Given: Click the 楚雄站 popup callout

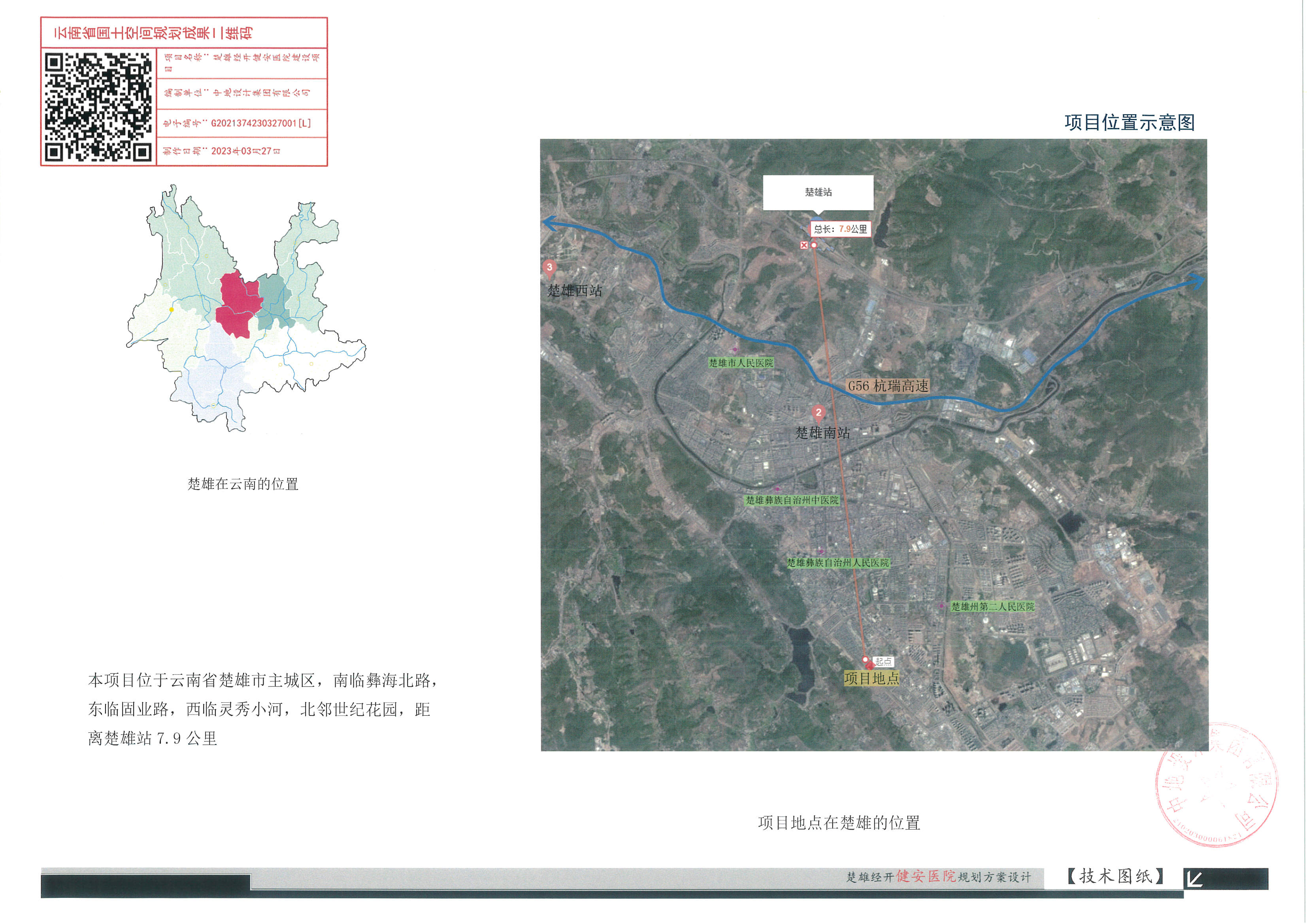Looking at the screenshot, I should tap(818, 192).
